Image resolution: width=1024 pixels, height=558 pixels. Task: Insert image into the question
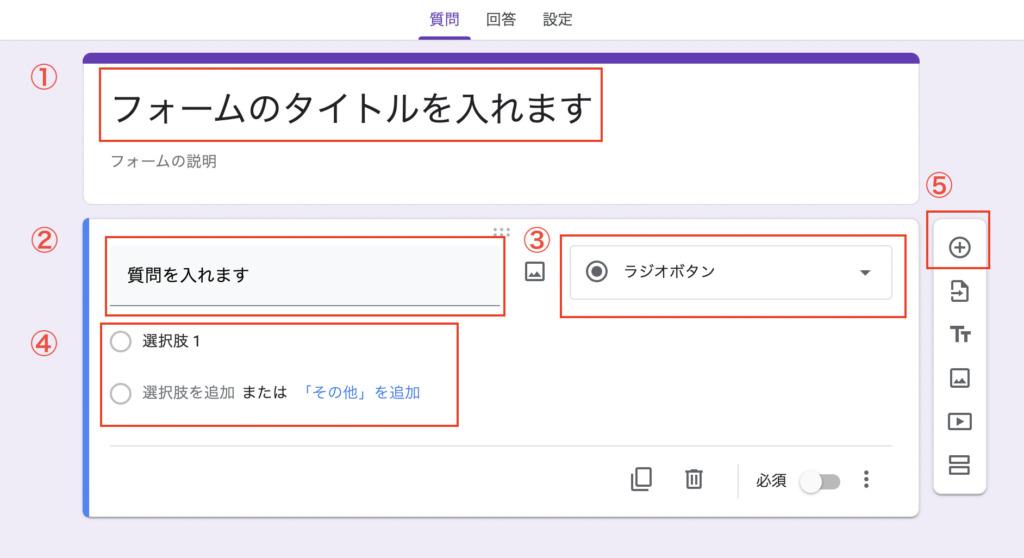(535, 272)
